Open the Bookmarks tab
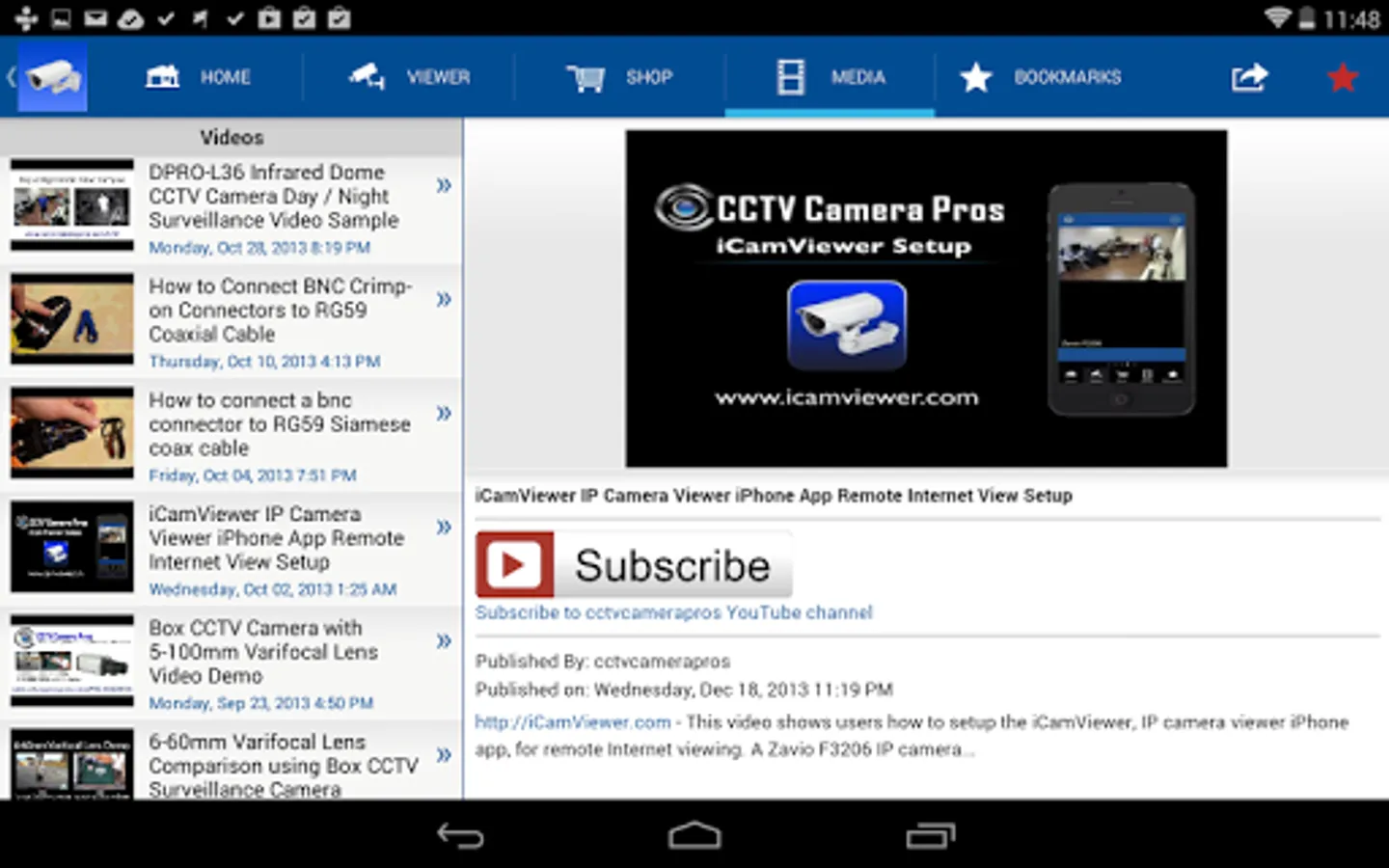Image resolution: width=1389 pixels, height=868 pixels. click(x=1041, y=77)
